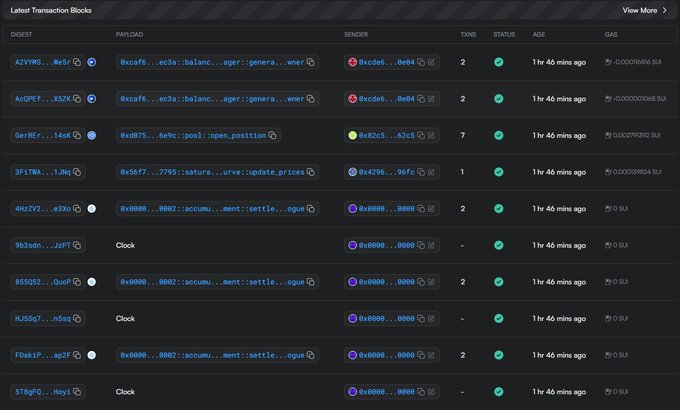Copy sender address 0x82c5...62c5

[x=421, y=135]
